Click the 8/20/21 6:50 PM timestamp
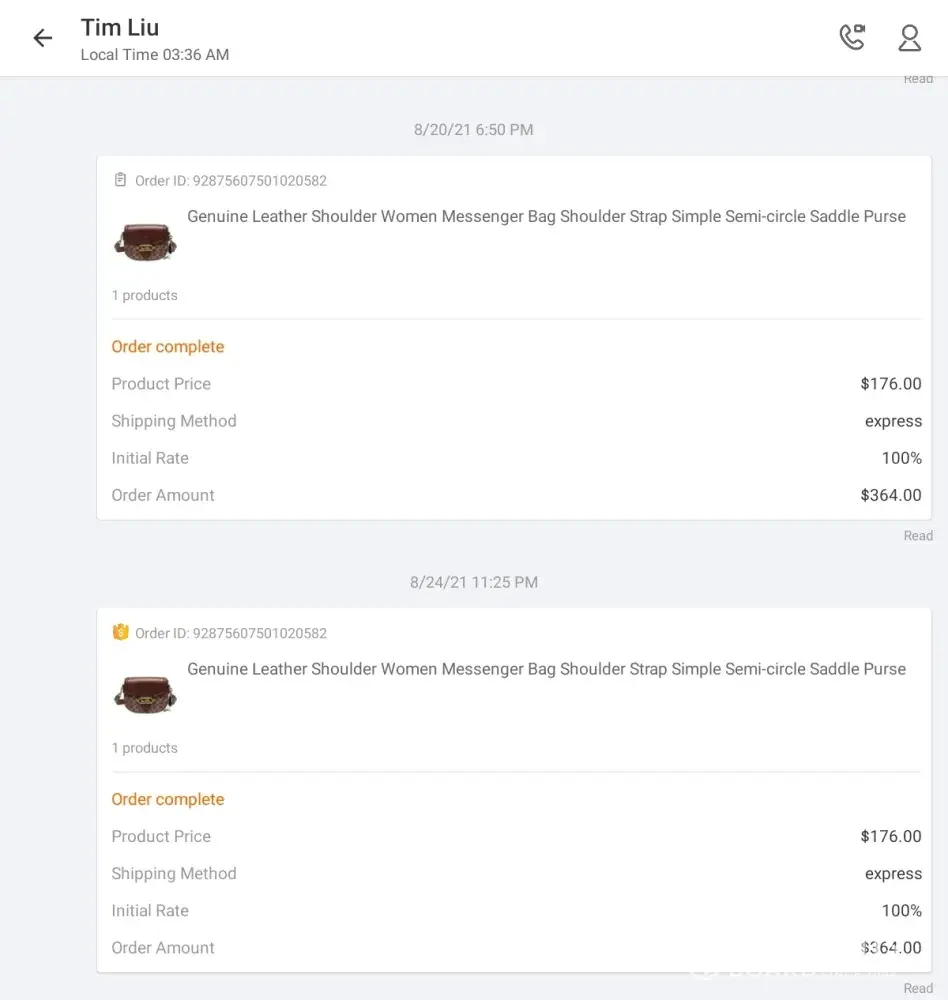Image resolution: width=948 pixels, height=1000 pixels. 473,130
